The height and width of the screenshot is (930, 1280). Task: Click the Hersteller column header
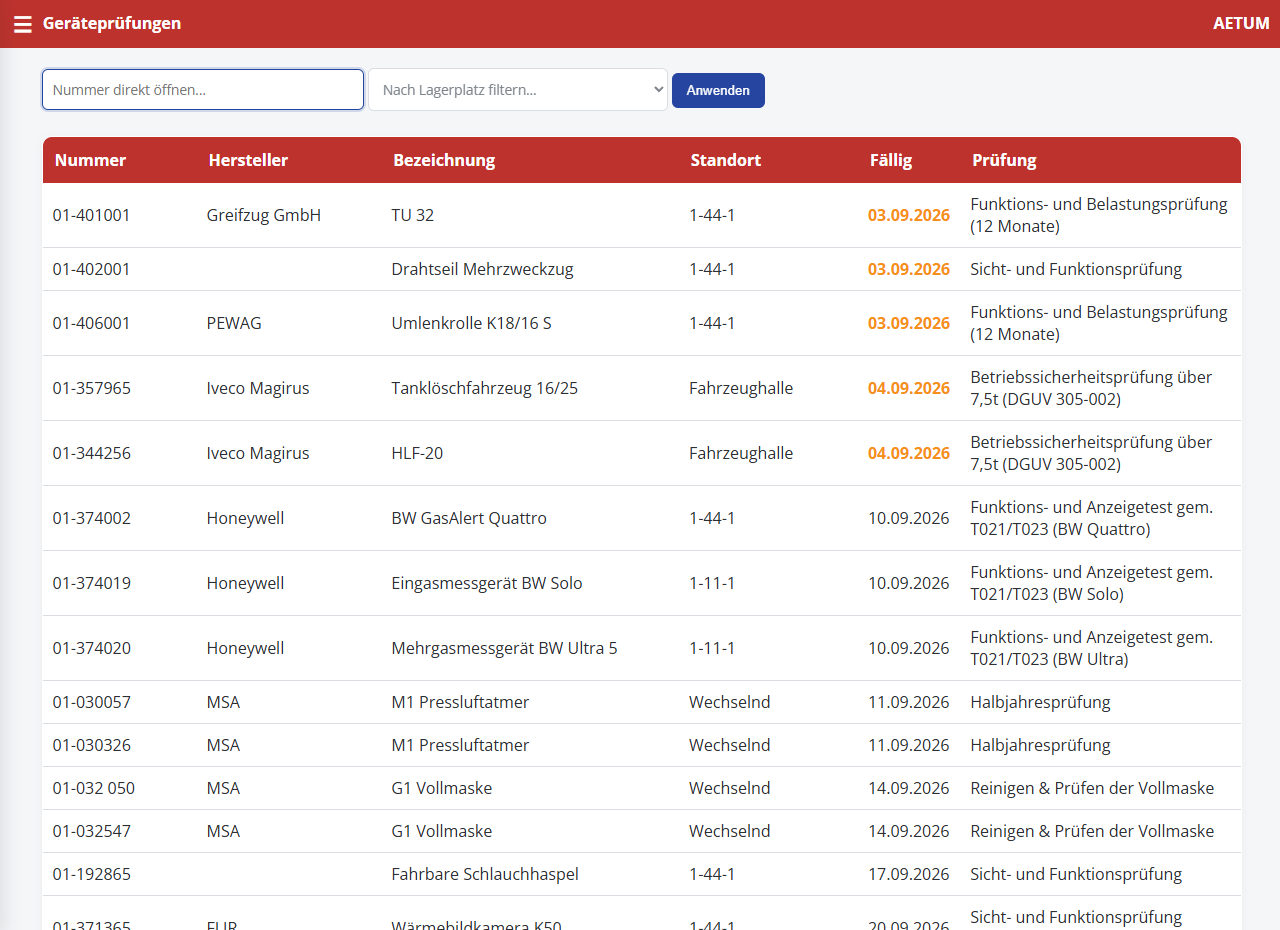click(x=248, y=160)
